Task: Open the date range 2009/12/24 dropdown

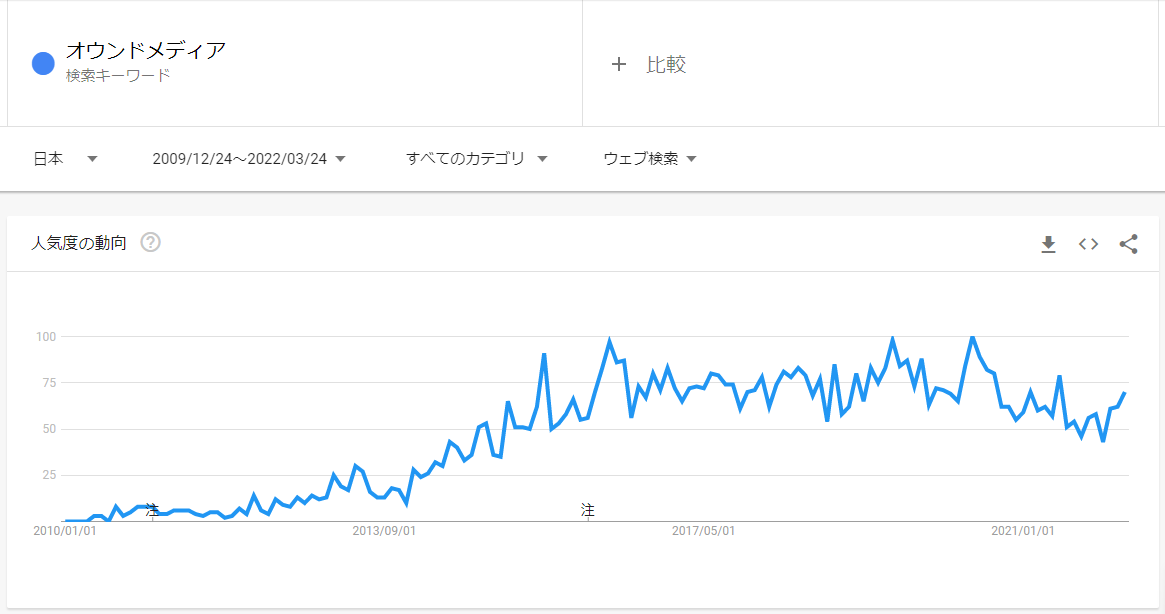Action: click(x=249, y=158)
